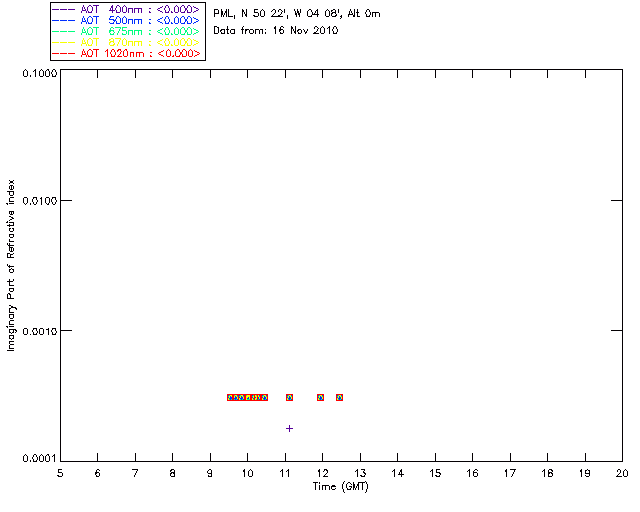Image resolution: width=640 pixels, height=512 pixels.
Task: Click the green dashed line sample in legend
Action: tap(64, 31)
